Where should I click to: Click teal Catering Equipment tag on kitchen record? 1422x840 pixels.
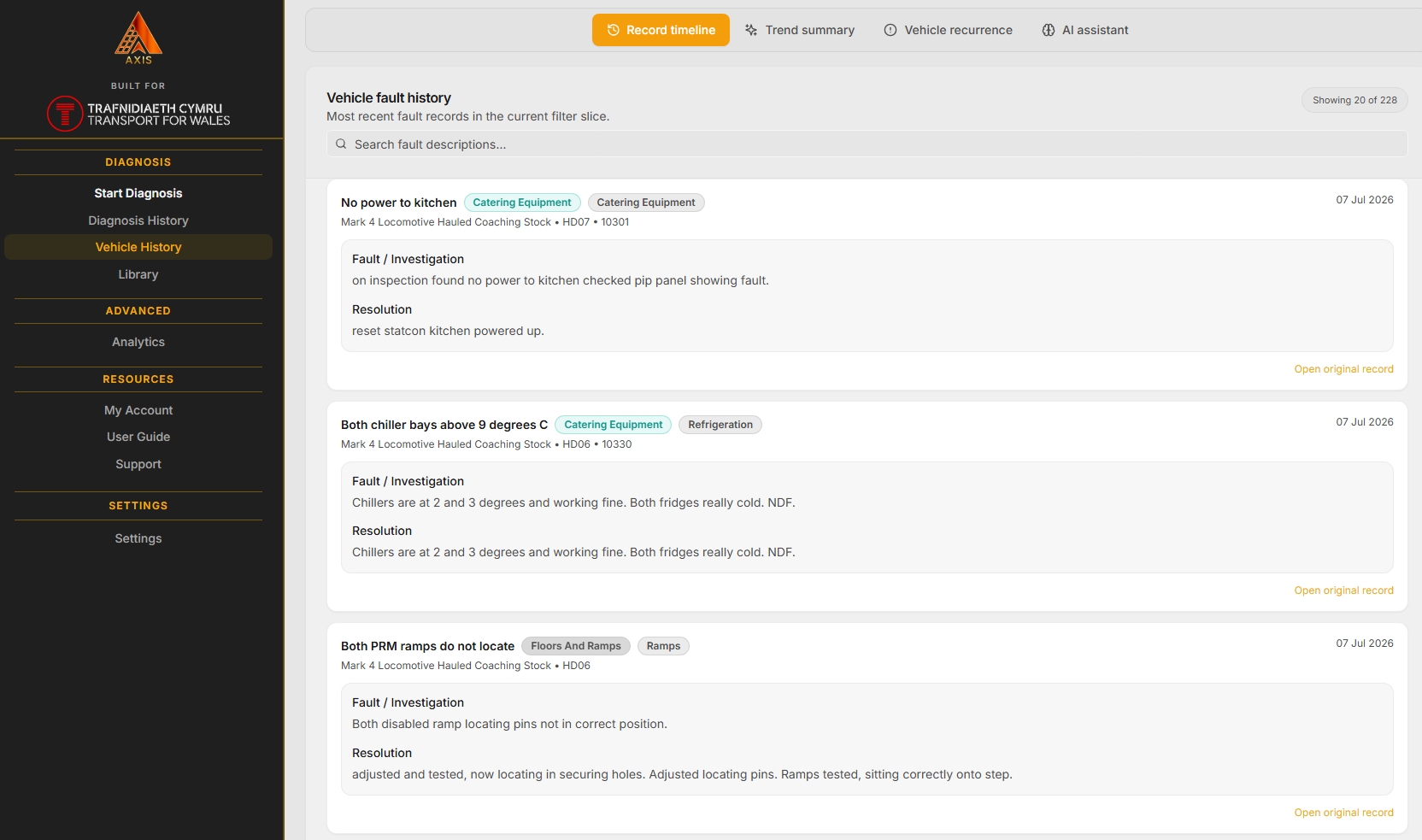[x=522, y=203]
